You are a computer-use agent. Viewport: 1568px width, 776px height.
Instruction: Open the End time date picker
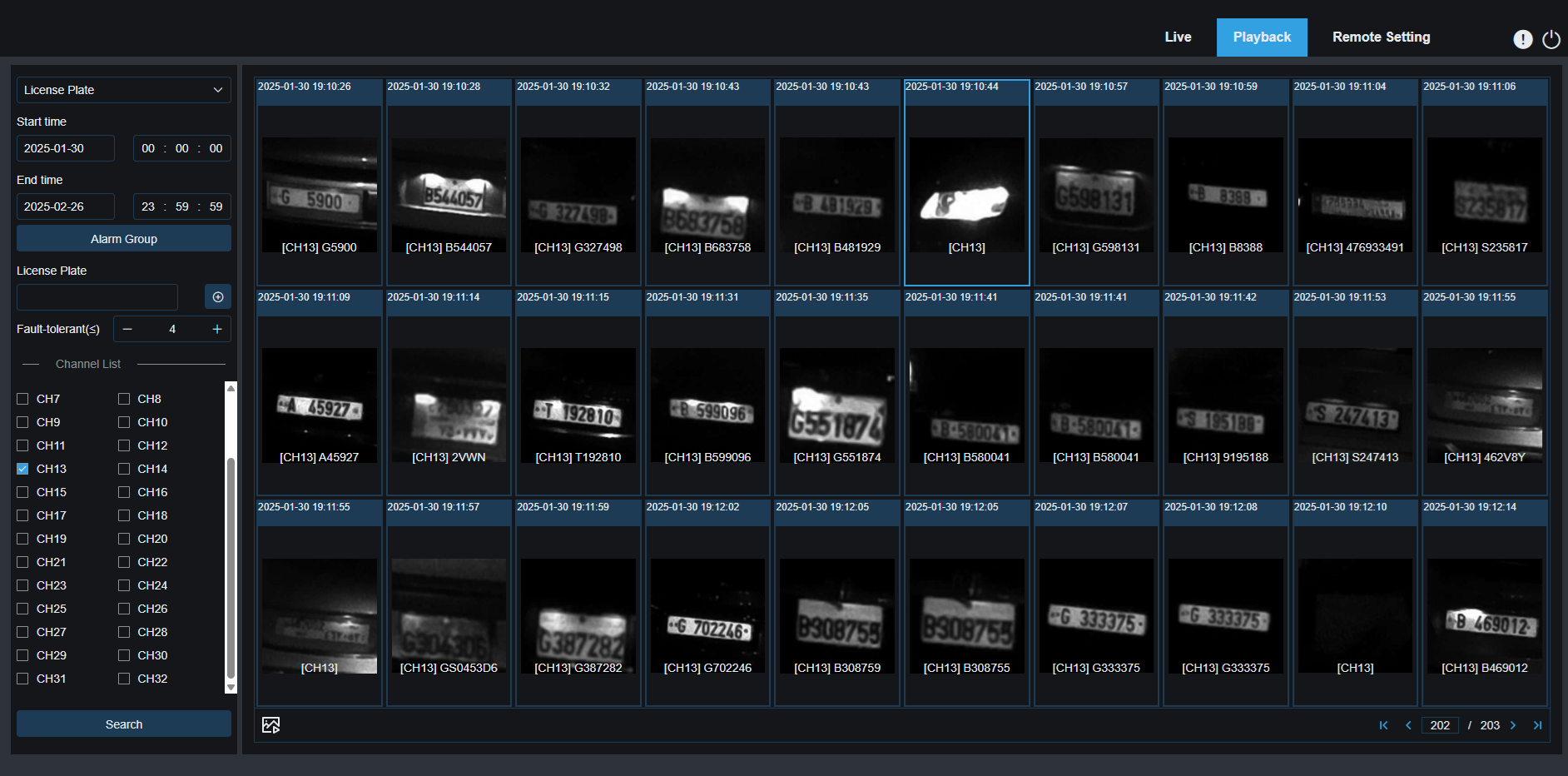[66, 206]
